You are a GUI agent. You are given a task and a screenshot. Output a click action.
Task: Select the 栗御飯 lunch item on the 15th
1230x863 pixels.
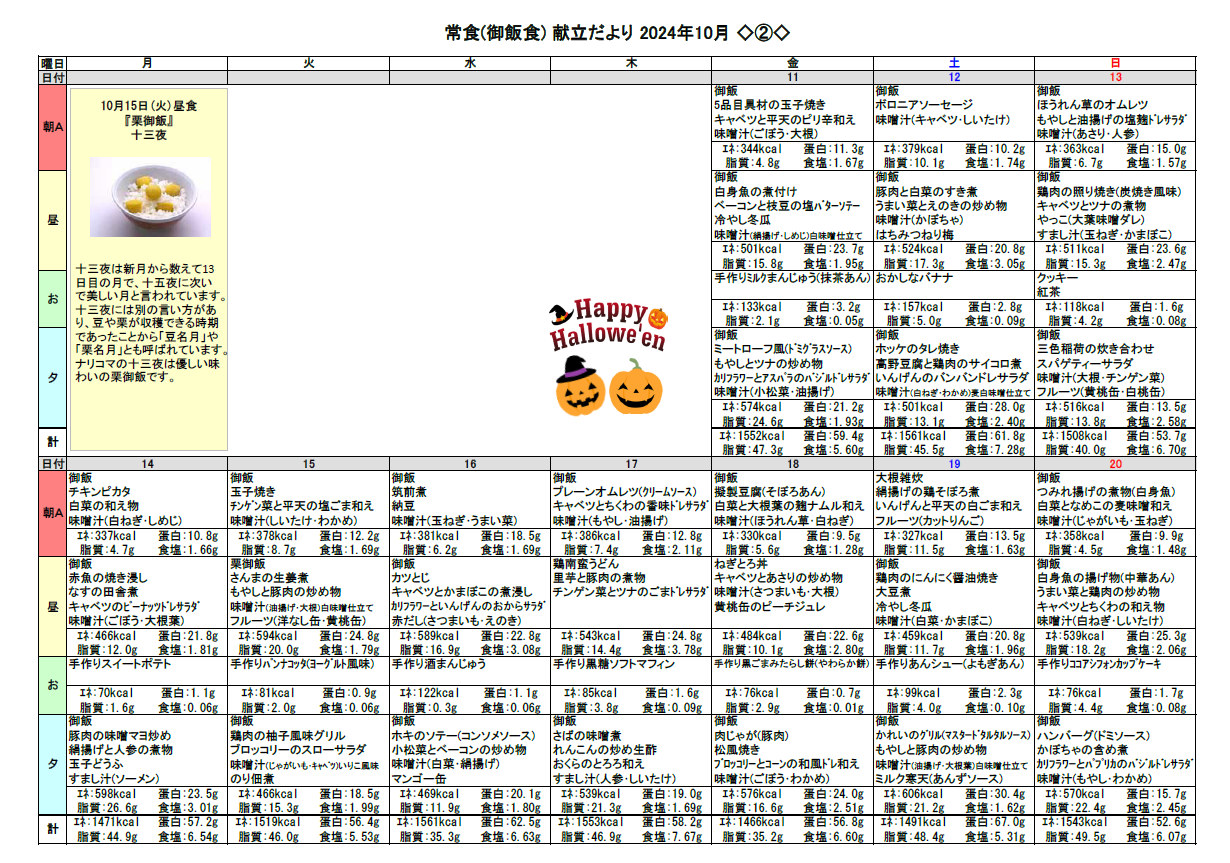(248, 564)
